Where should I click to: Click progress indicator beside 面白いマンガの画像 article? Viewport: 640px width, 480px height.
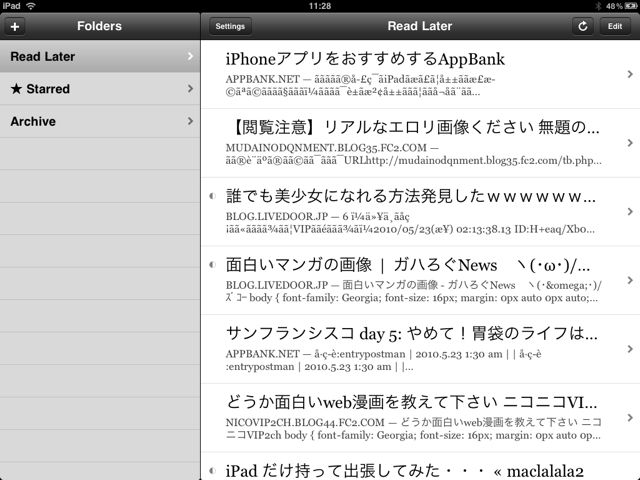pyautogui.click(x=212, y=265)
